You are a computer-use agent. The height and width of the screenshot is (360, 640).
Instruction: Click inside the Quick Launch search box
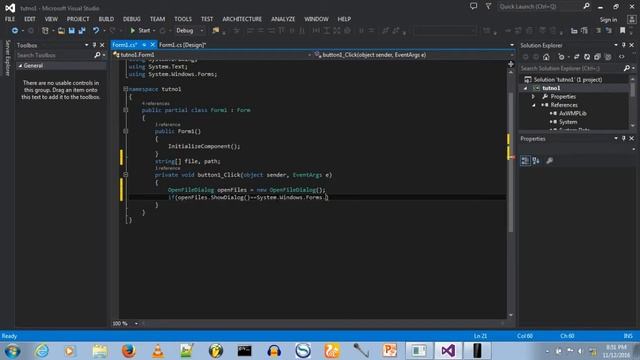(539, 7)
